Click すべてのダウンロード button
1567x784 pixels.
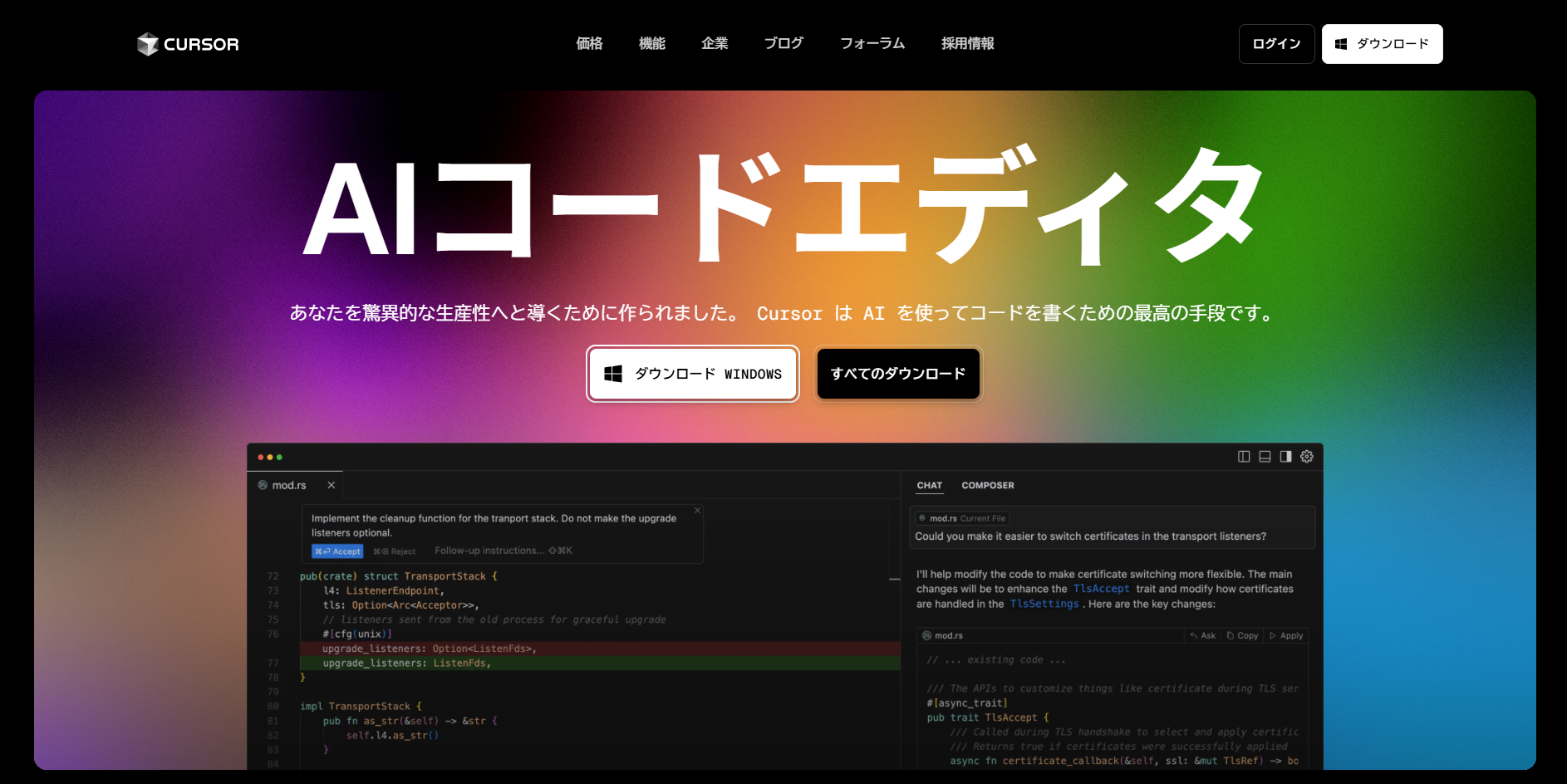[x=898, y=374]
